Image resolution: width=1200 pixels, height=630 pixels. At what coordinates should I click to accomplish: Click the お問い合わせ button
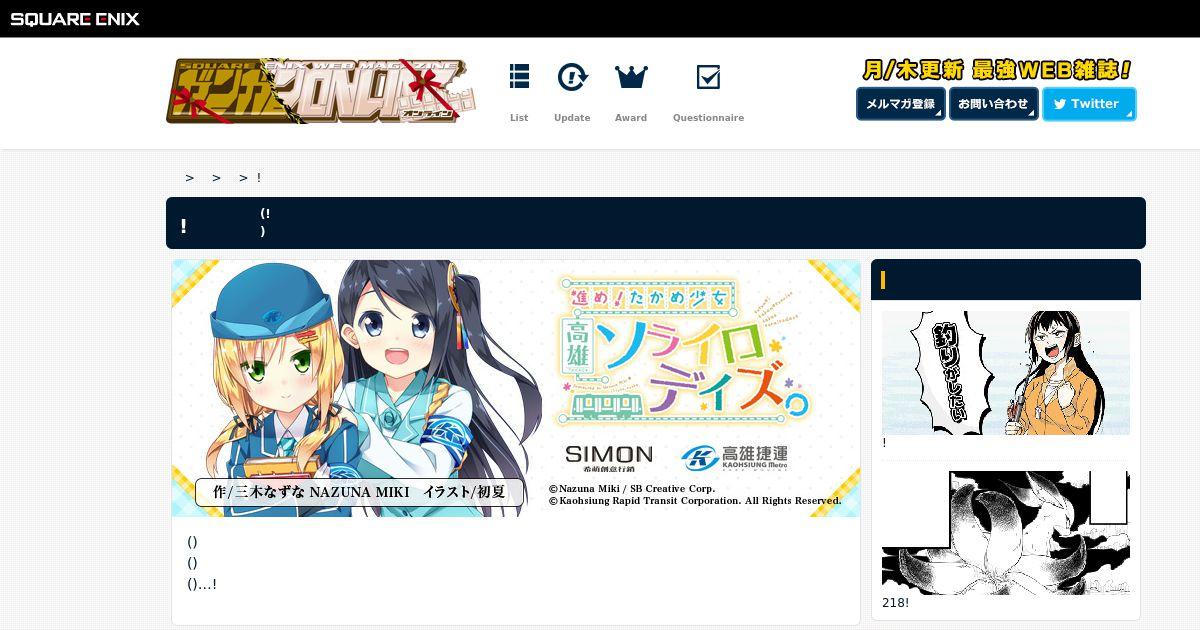pos(993,104)
